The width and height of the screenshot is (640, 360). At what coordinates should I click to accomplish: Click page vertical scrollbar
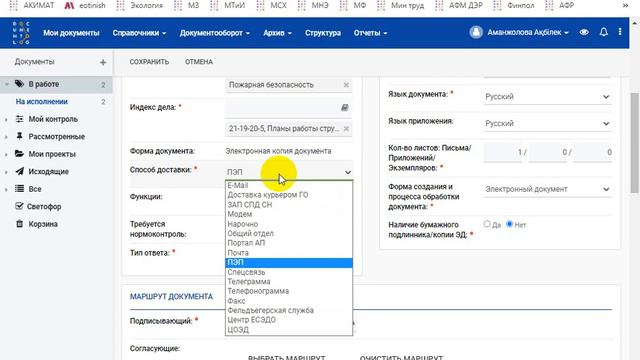635,143
